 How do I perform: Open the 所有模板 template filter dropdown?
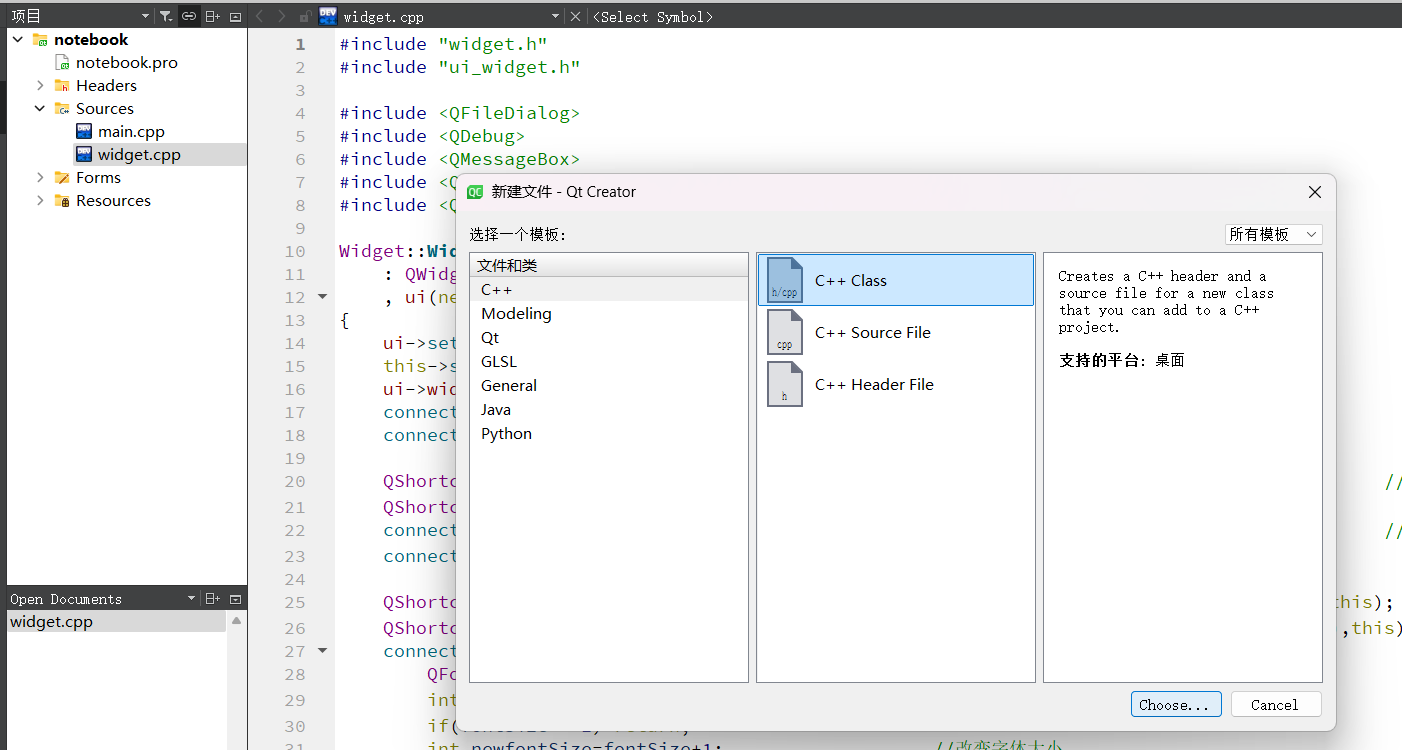tap(1274, 234)
